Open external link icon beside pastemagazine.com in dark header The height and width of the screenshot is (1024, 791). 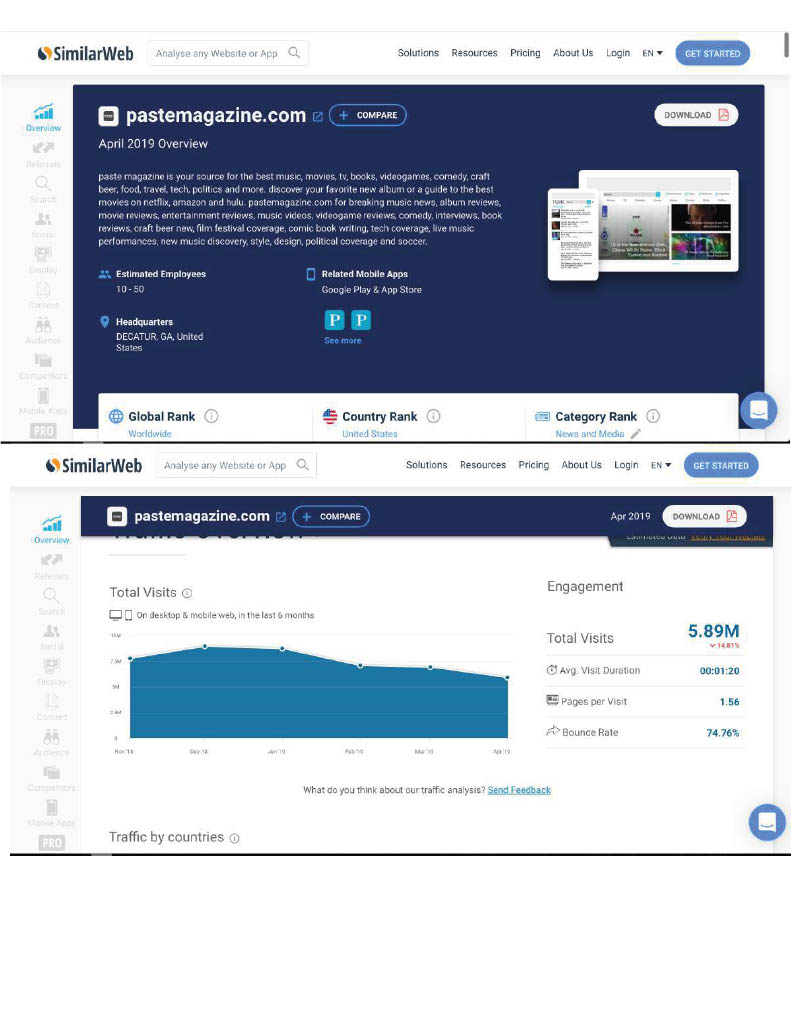[317, 116]
